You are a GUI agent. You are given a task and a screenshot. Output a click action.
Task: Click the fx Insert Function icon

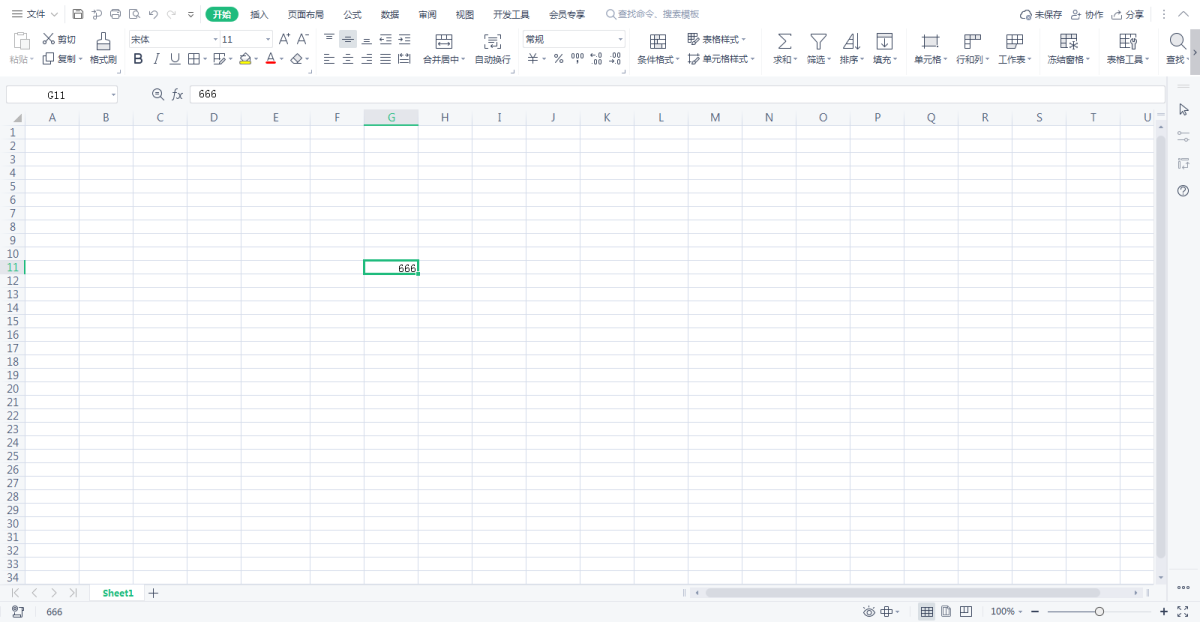pos(177,94)
